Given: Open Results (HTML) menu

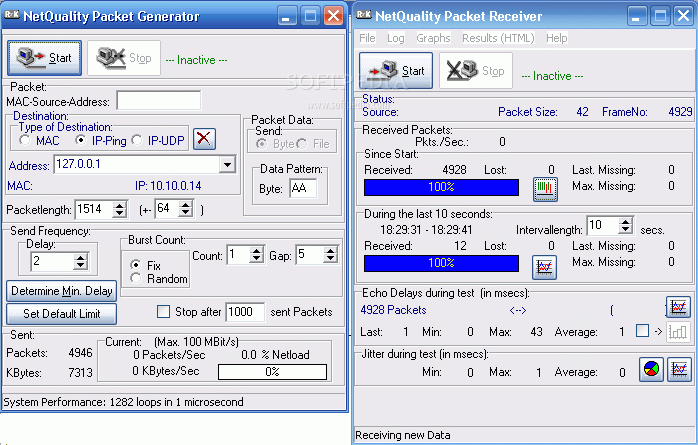Looking at the screenshot, I should tap(498, 38).
